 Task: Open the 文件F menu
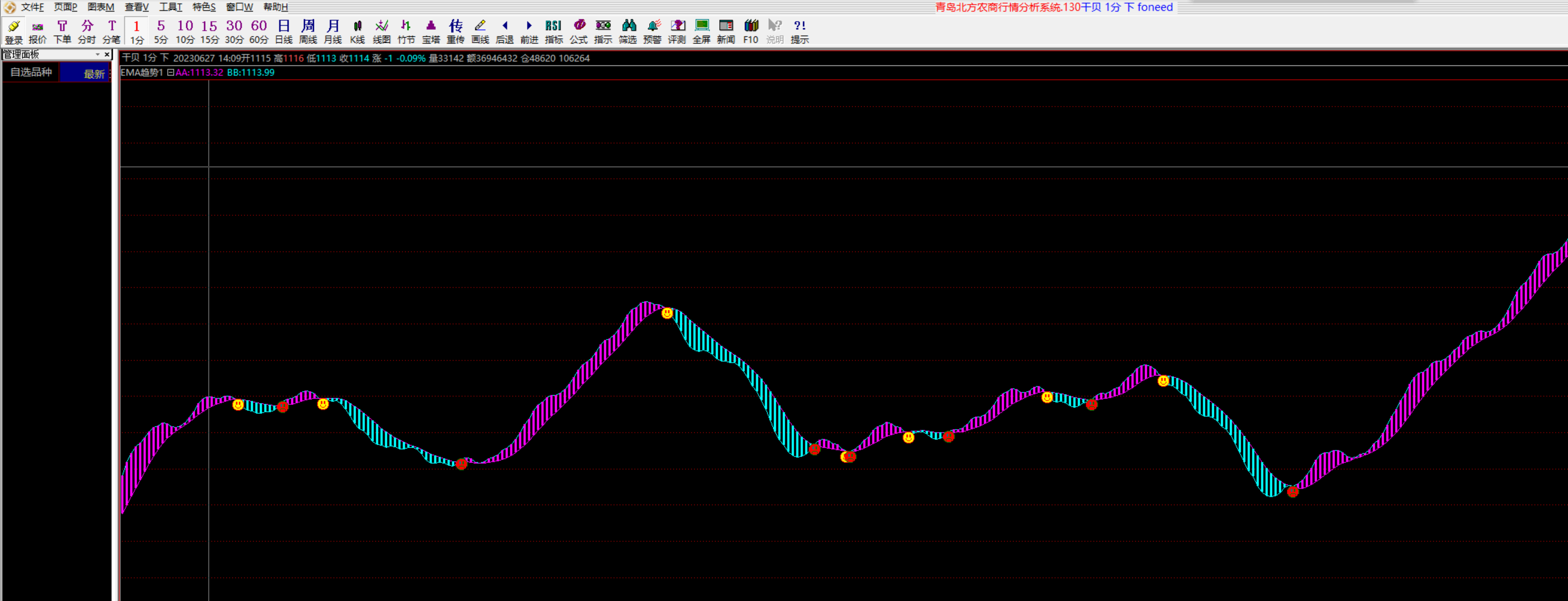pos(32,7)
